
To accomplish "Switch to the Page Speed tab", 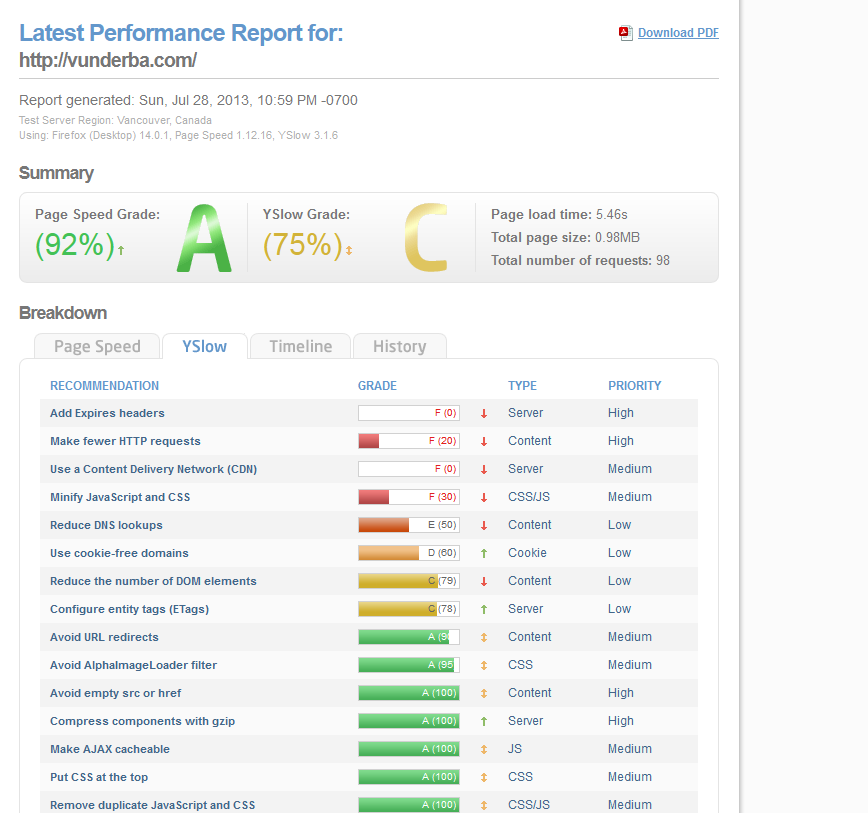I will point(97,346).
